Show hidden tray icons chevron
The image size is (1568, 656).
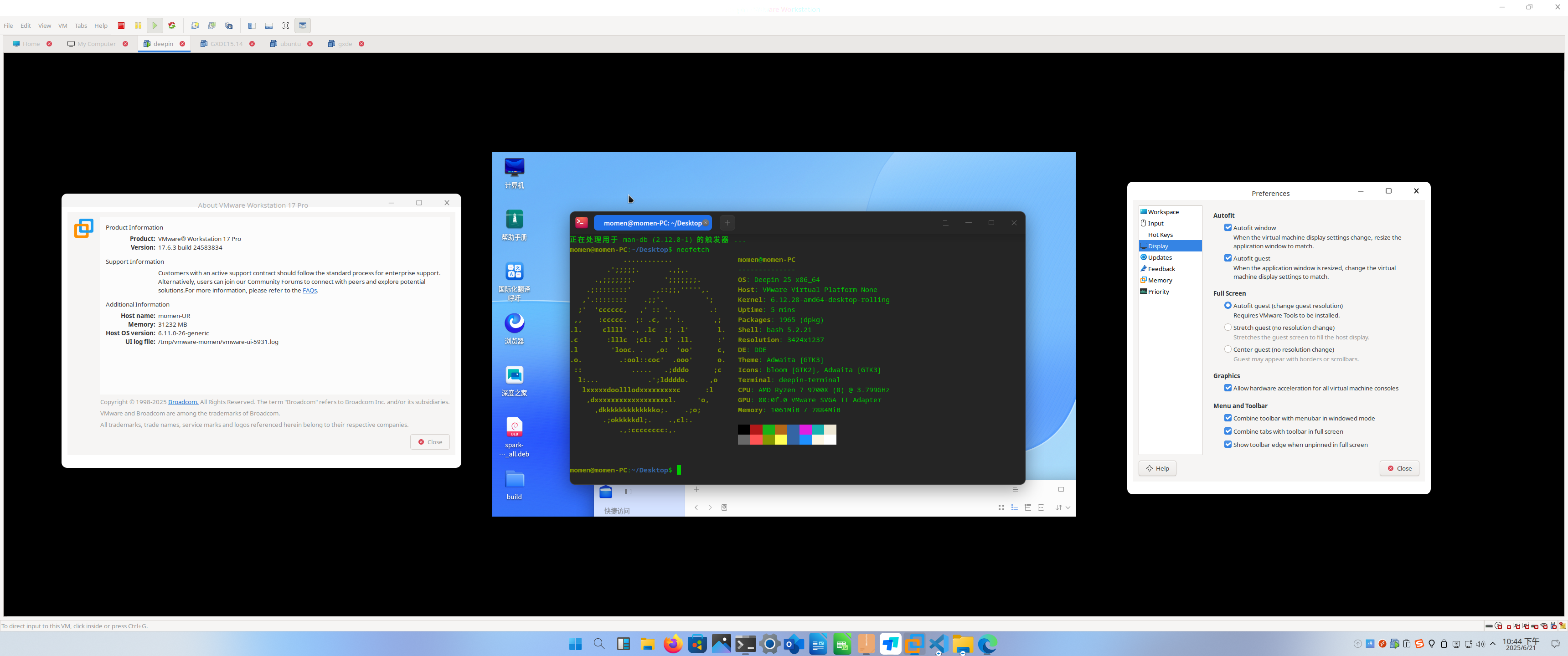tap(1492, 645)
